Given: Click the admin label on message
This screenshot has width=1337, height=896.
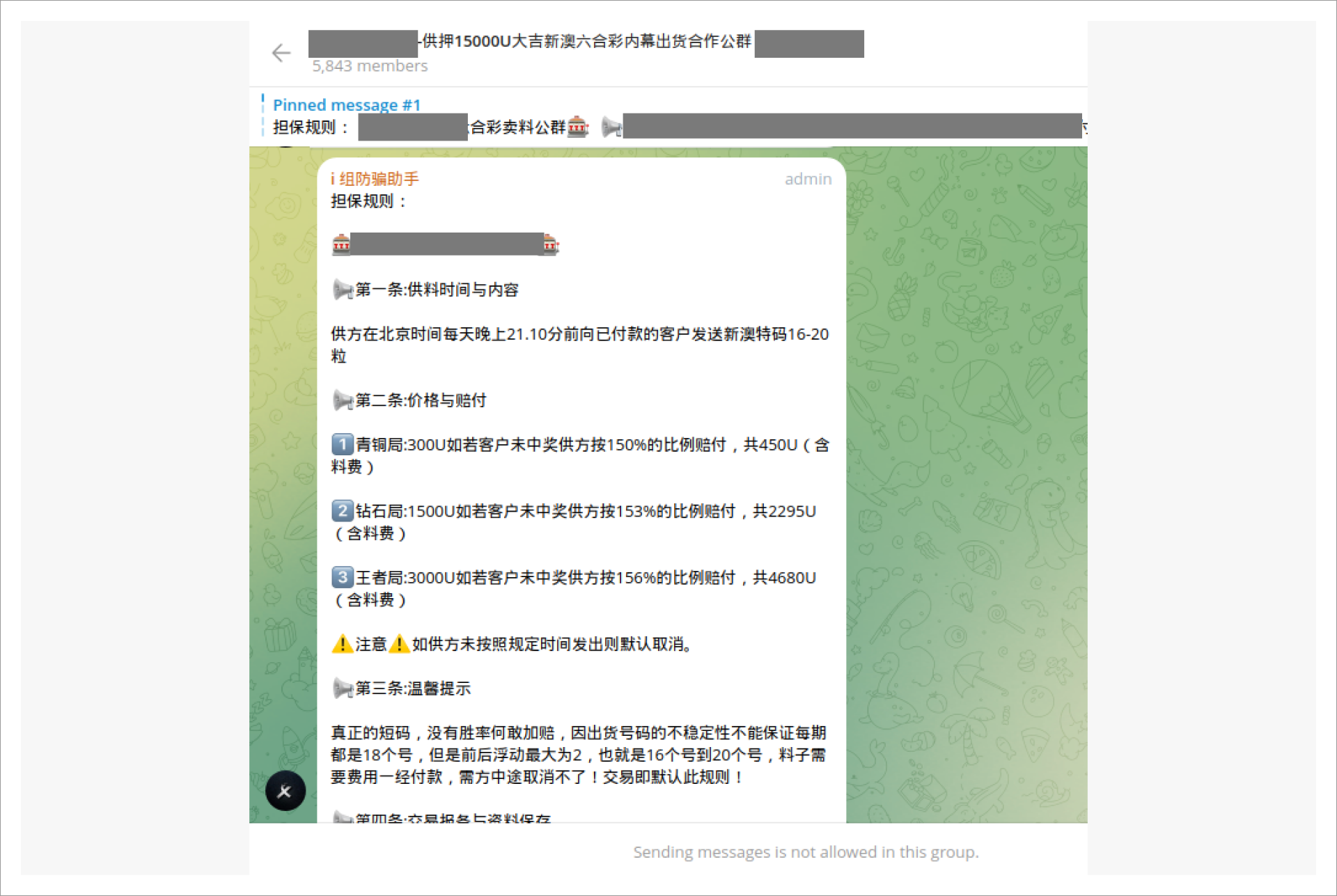Looking at the screenshot, I should click(x=808, y=179).
